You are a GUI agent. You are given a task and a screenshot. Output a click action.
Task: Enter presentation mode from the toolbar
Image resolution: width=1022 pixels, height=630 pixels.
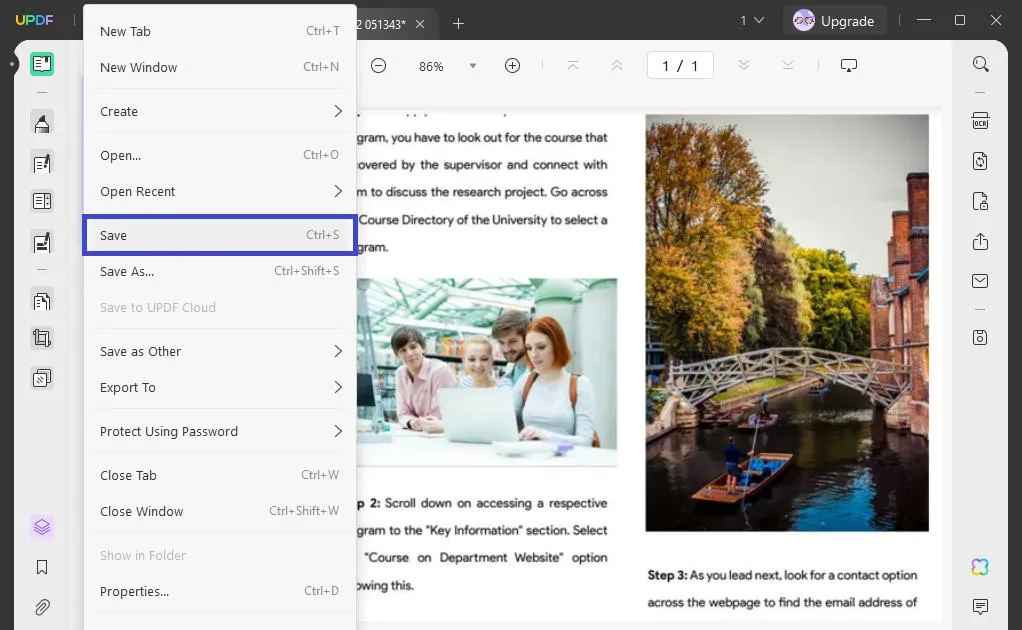(849, 64)
